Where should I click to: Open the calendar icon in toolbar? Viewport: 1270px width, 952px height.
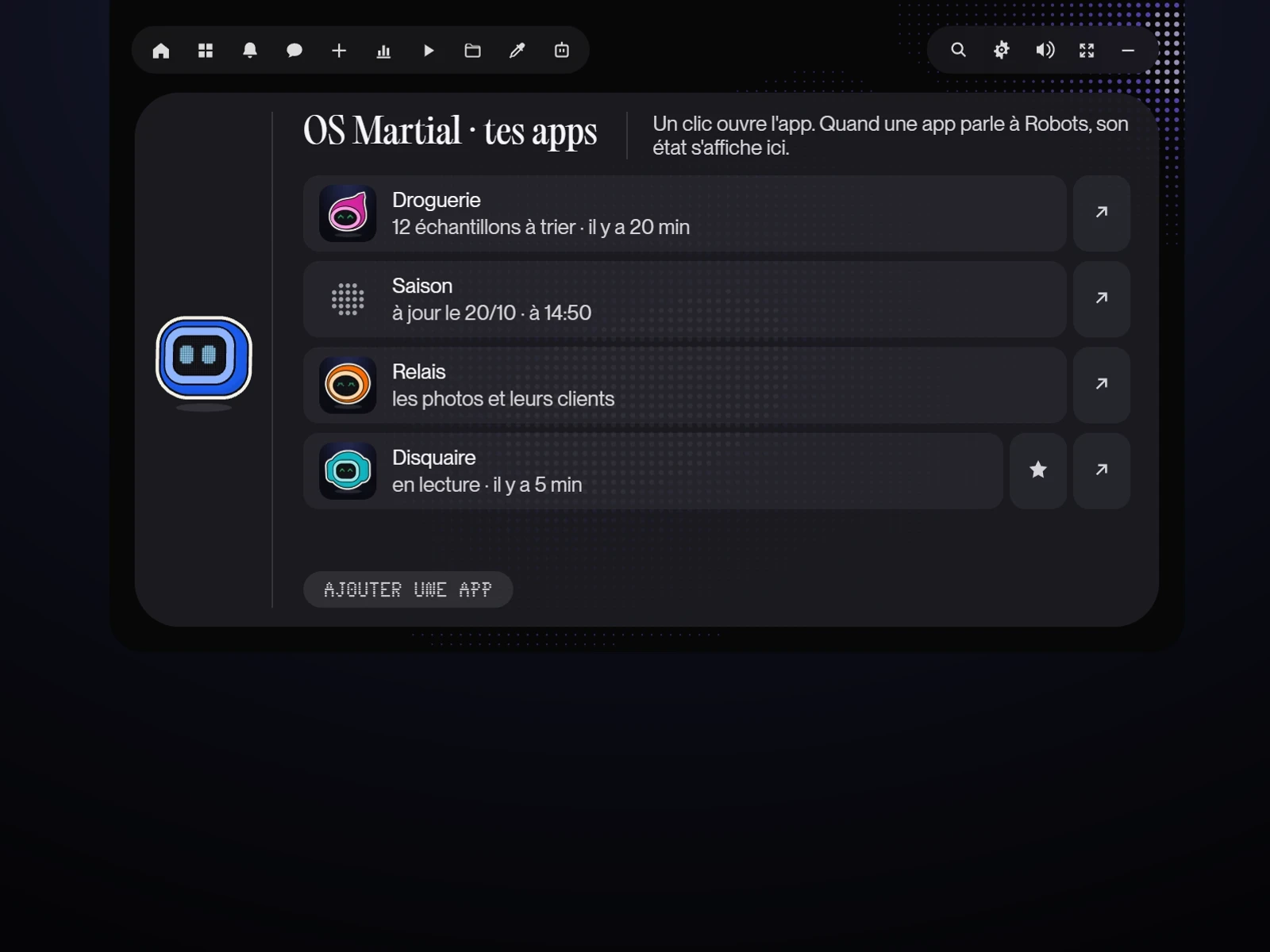562,51
